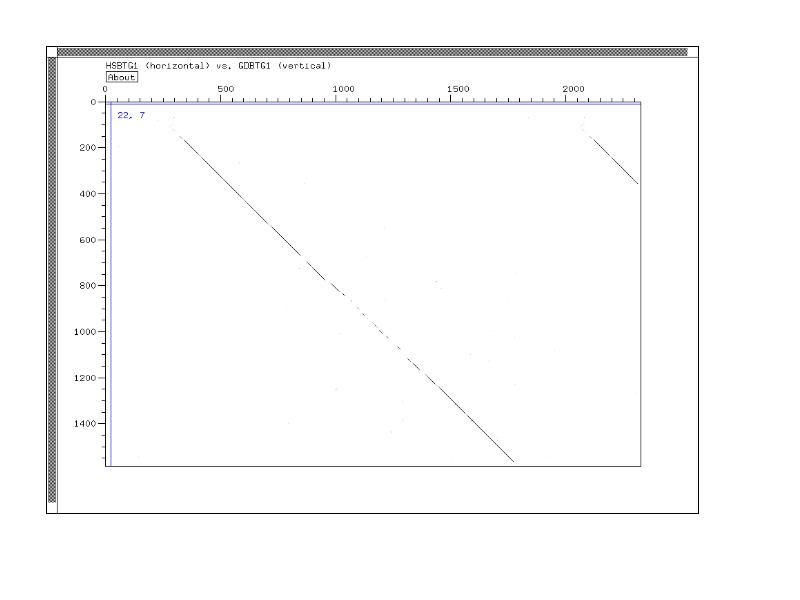Click the '1400' label on vertical axis
The height and width of the screenshot is (600, 800).
[85, 423]
